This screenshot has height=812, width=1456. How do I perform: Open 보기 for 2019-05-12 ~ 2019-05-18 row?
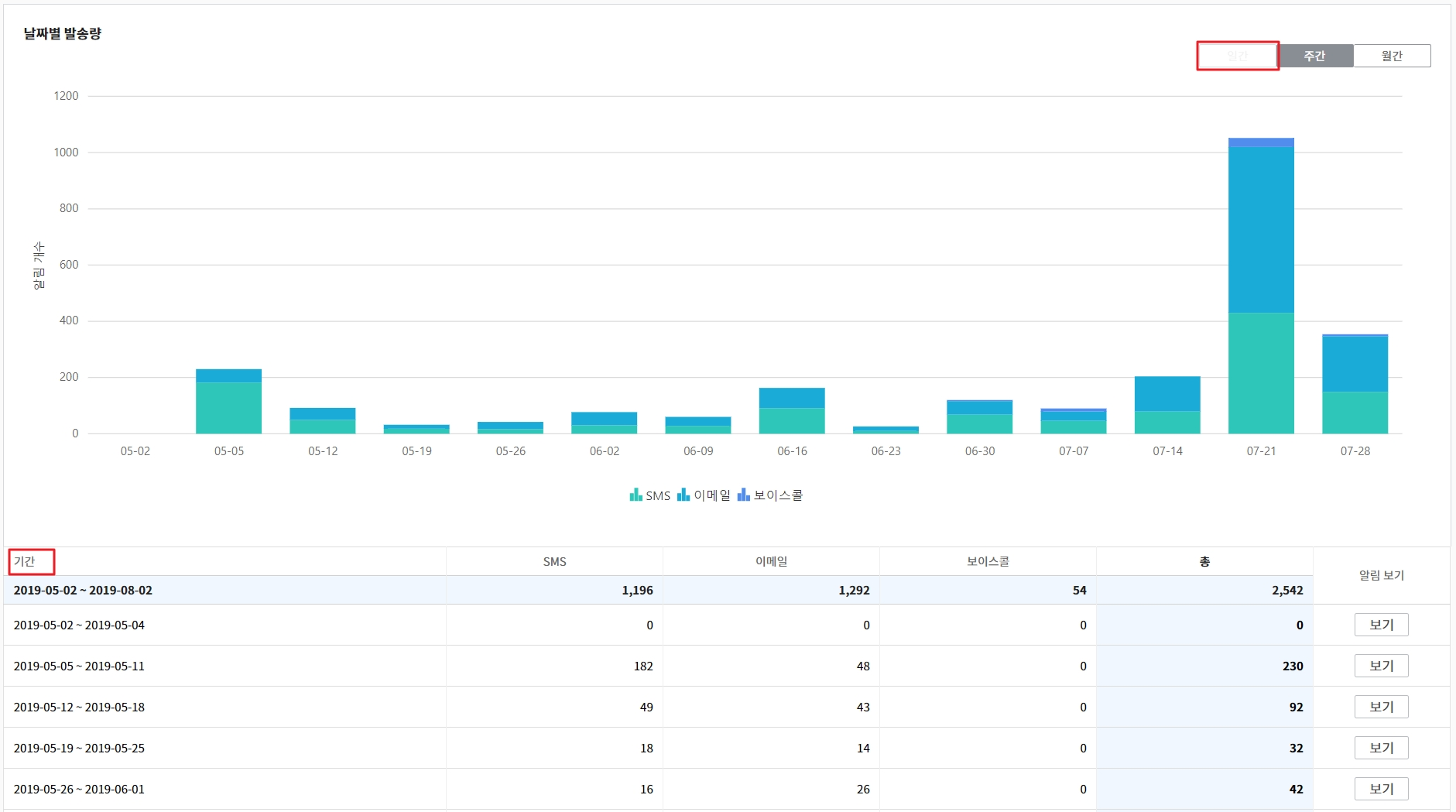1381,707
